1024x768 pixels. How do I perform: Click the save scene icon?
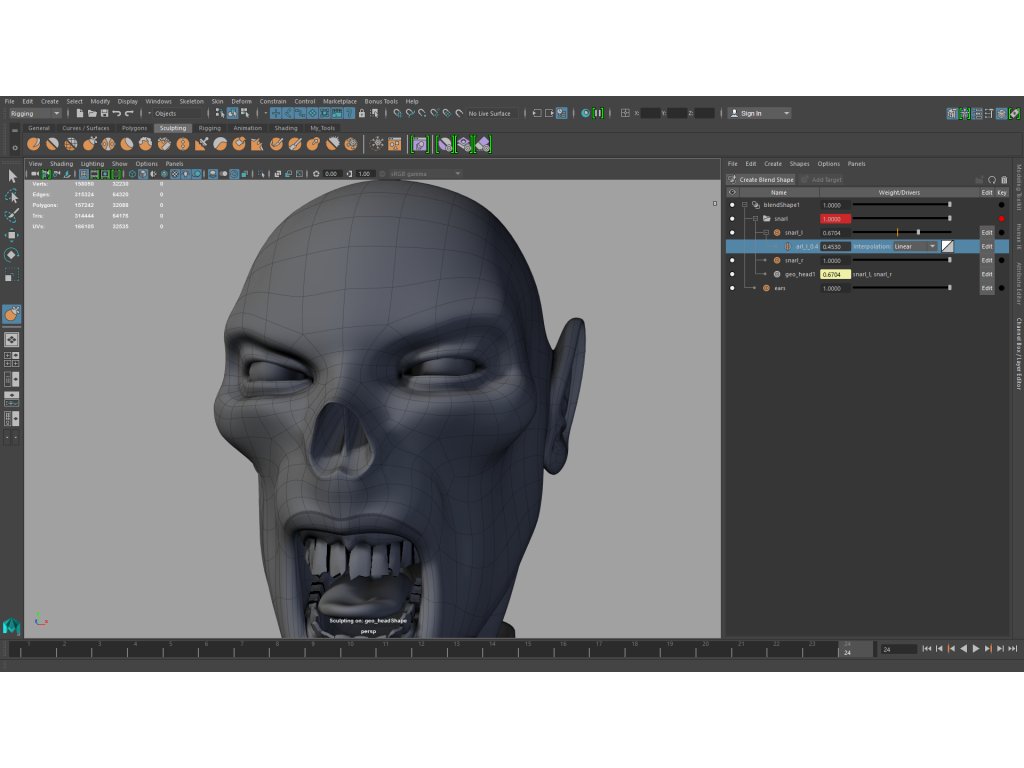tap(104, 114)
